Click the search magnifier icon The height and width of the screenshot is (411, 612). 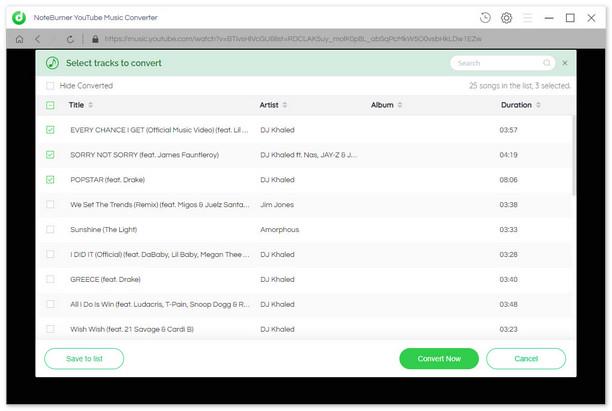coord(547,63)
